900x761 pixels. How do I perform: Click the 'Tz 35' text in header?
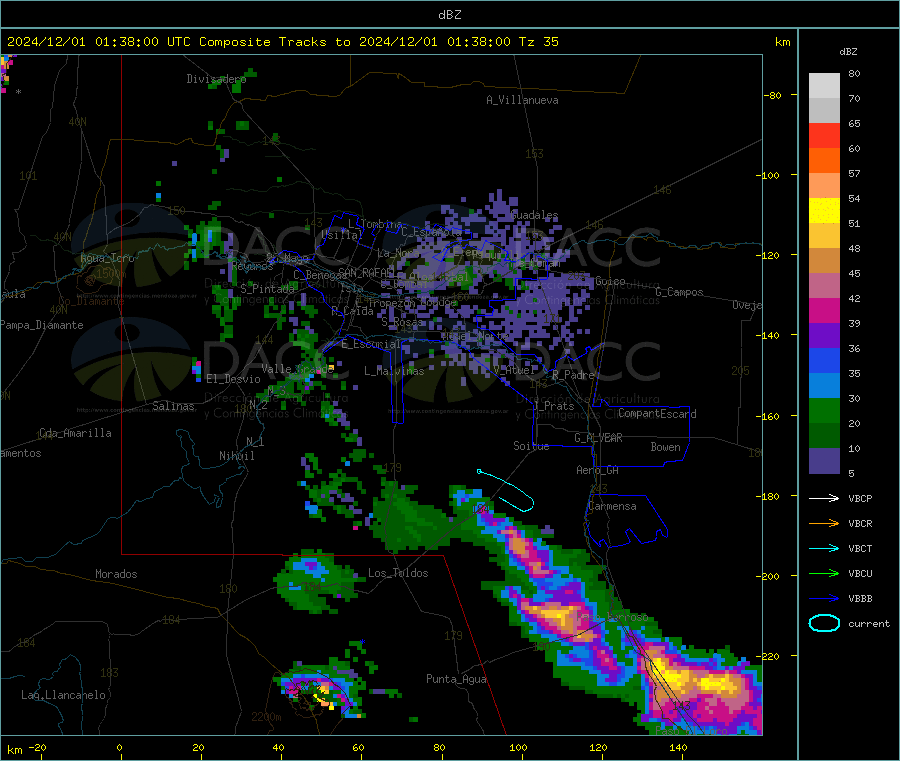point(538,42)
